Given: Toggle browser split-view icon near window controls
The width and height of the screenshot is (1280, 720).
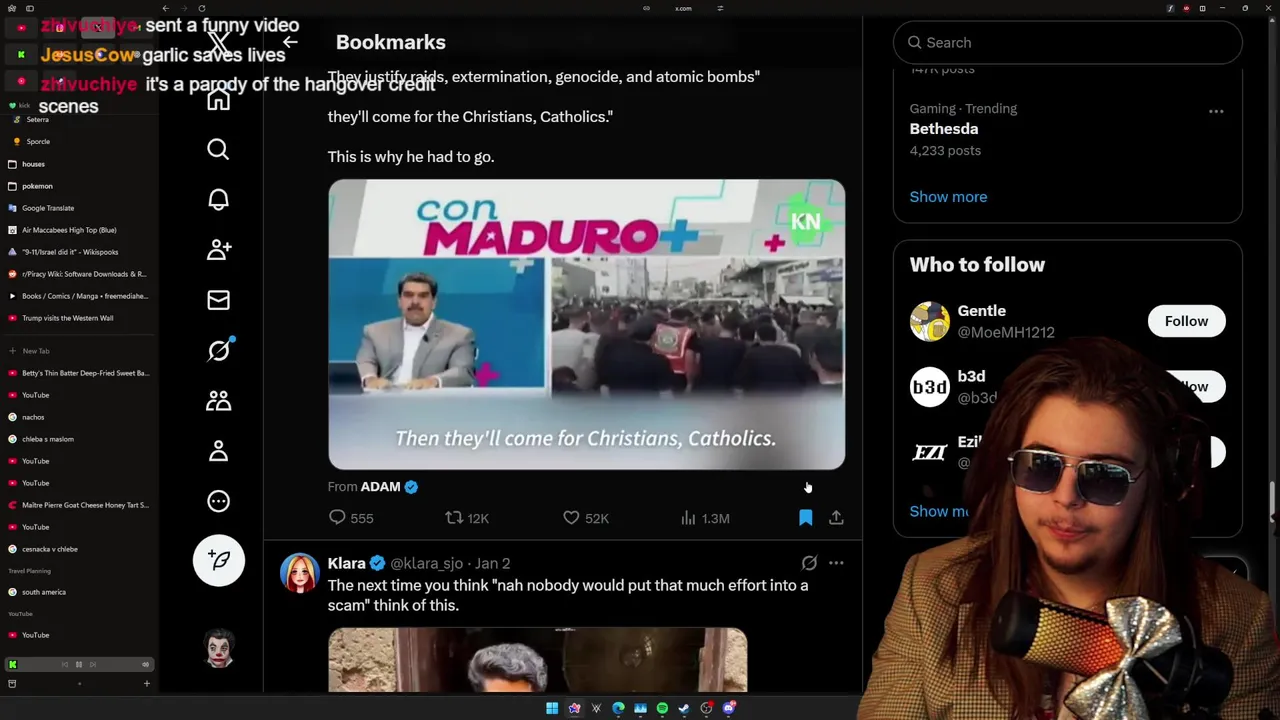Looking at the screenshot, I should point(1202,8).
